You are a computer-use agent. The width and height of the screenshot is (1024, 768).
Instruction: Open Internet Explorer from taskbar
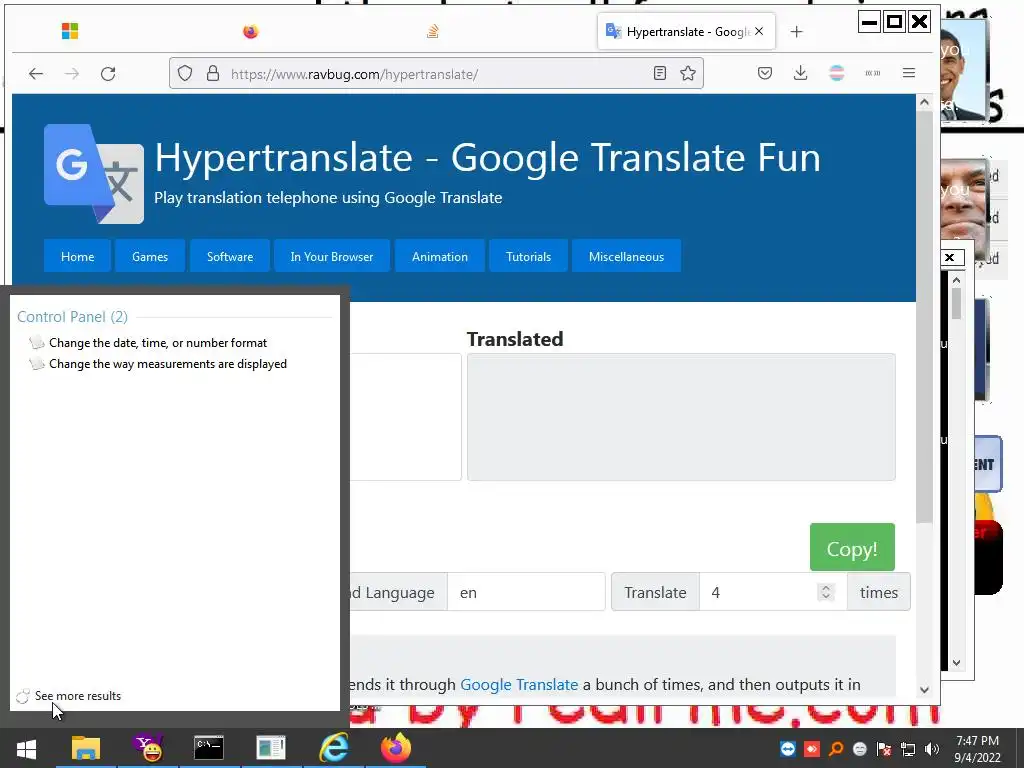pos(333,748)
